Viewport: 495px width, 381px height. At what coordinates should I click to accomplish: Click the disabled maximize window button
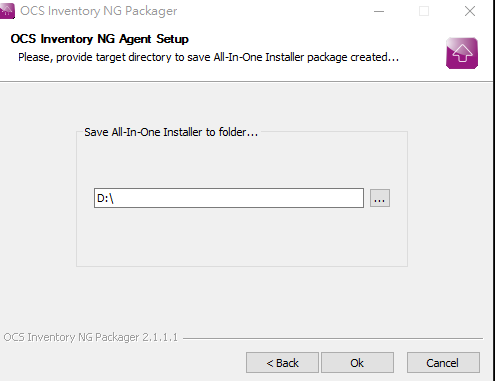click(x=424, y=11)
